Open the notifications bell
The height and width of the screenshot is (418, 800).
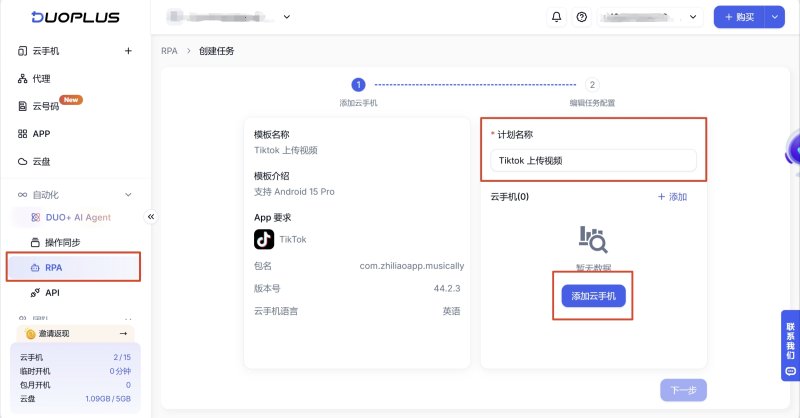tap(557, 17)
